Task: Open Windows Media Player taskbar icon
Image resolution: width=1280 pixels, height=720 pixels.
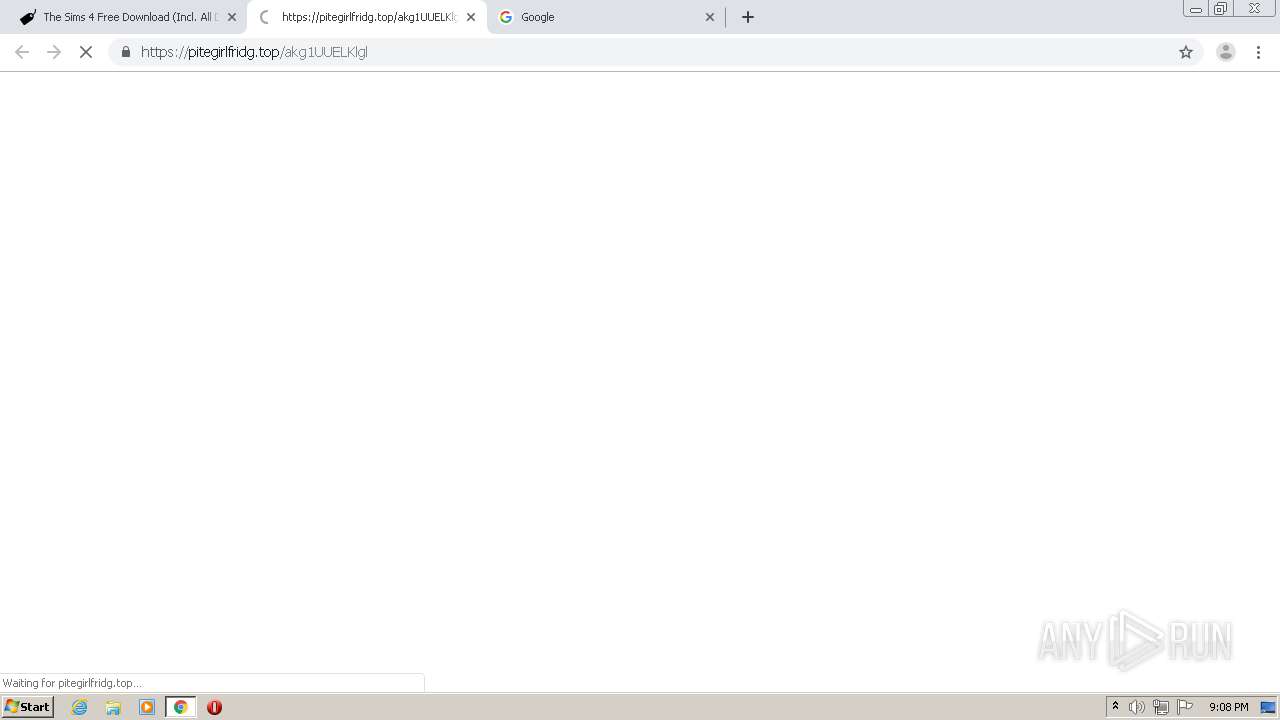Action: click(x=147, y=707)
